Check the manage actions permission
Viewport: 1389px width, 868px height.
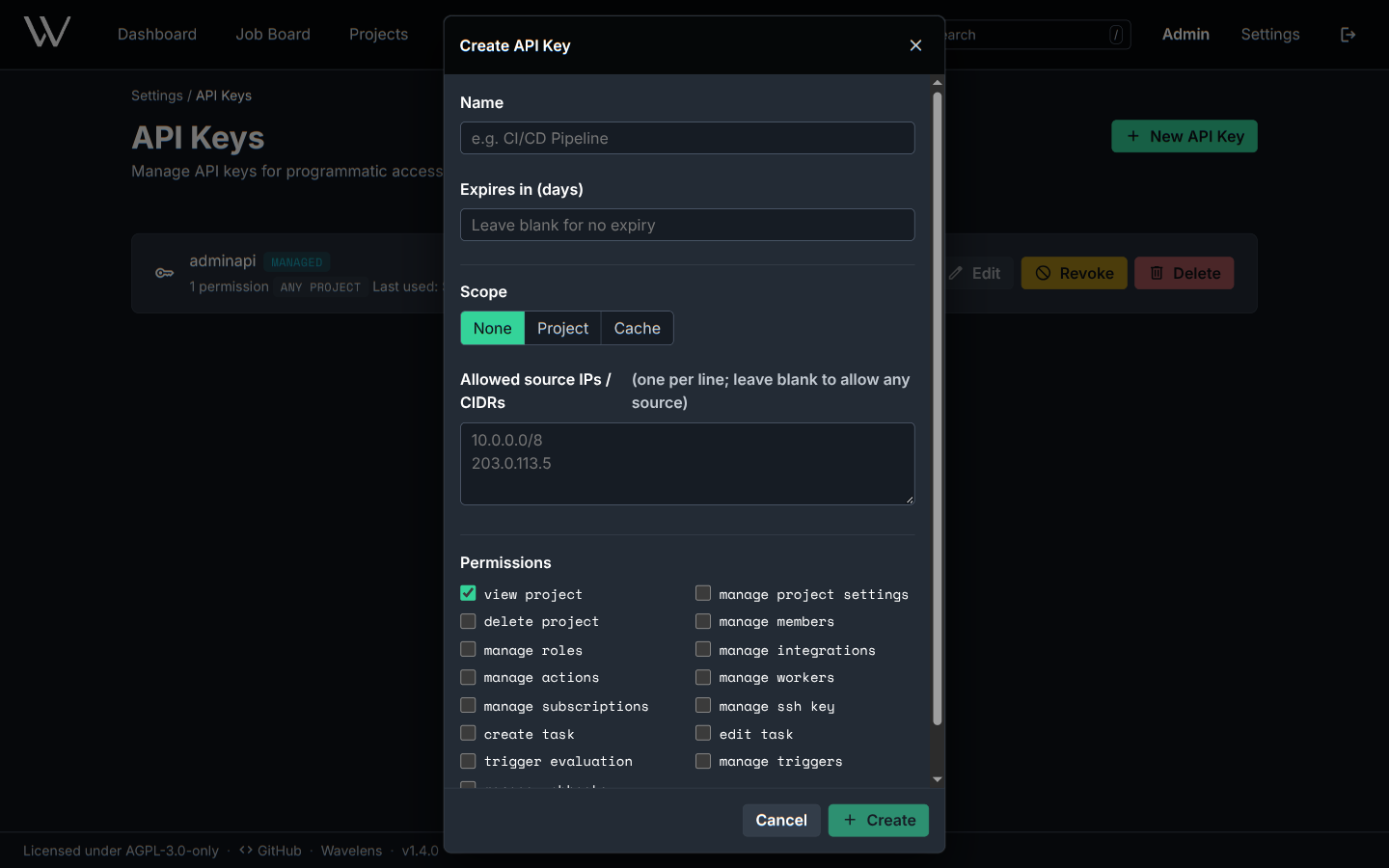(468, 677)
